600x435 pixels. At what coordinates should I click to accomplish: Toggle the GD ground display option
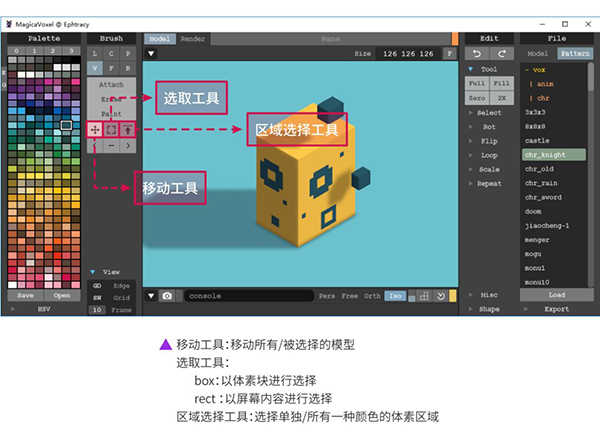click(x=97, y=286)
